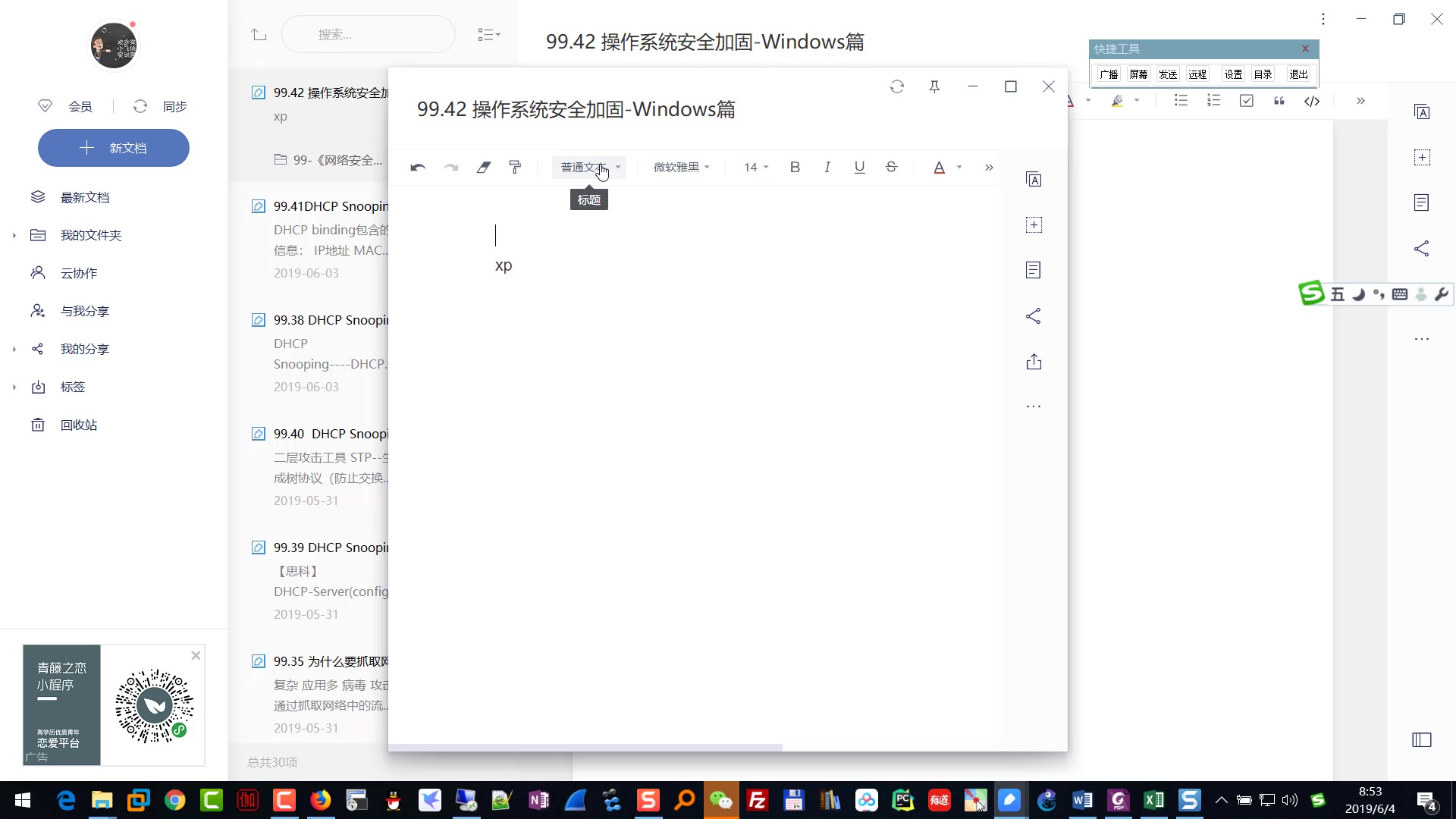Click the undo arrow in editor toolbar

coord(418,168)
